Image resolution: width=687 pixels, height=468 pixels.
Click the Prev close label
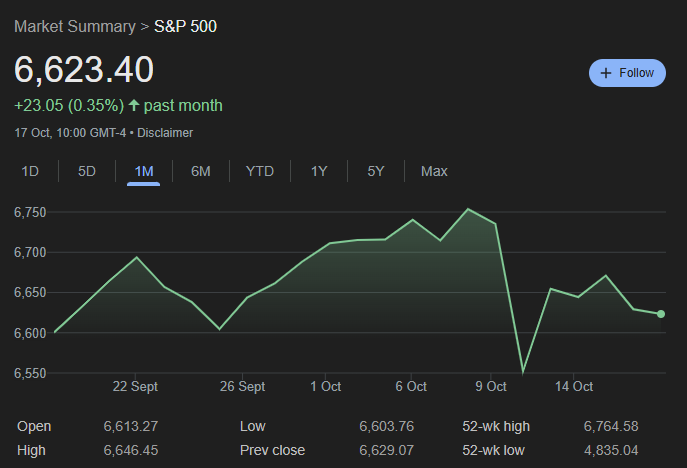[273, 450]
